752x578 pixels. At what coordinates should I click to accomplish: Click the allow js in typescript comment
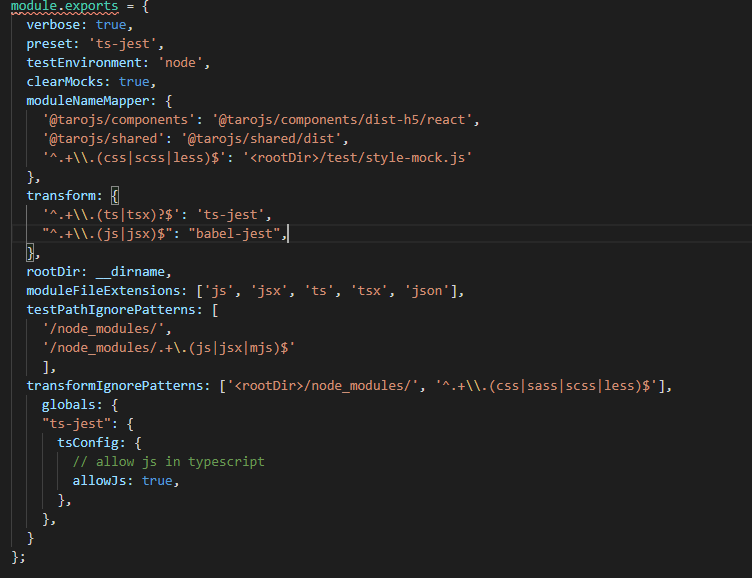click(168, 462)
